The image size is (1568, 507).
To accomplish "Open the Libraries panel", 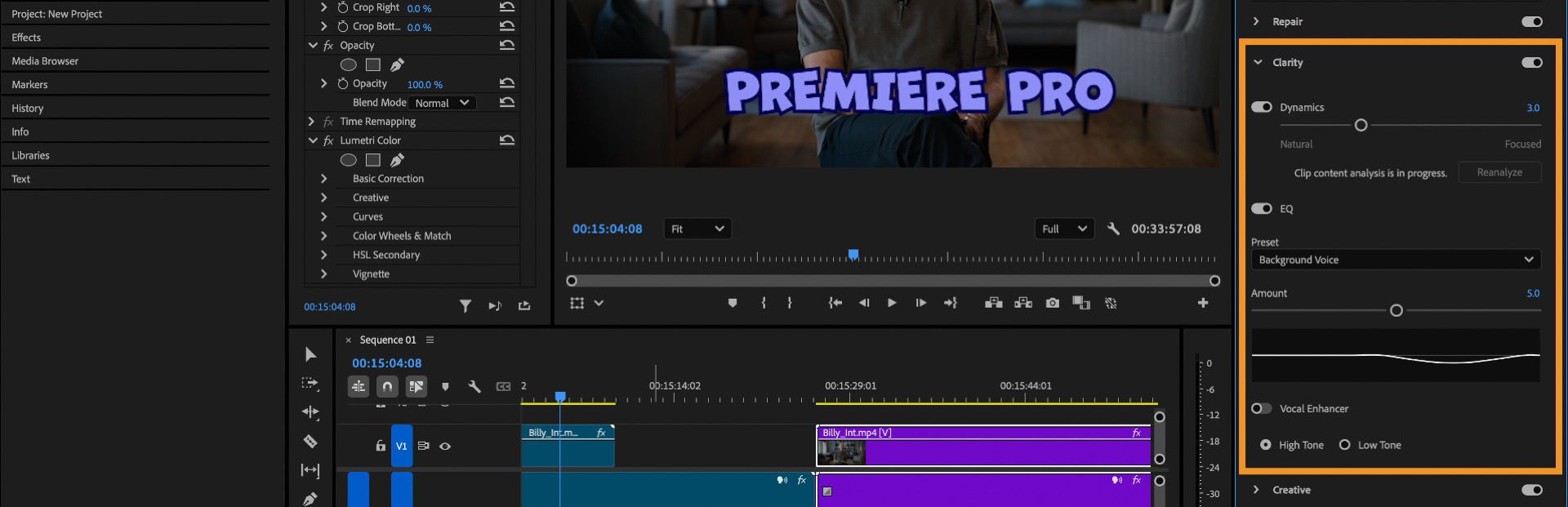I will click(30, 155).
